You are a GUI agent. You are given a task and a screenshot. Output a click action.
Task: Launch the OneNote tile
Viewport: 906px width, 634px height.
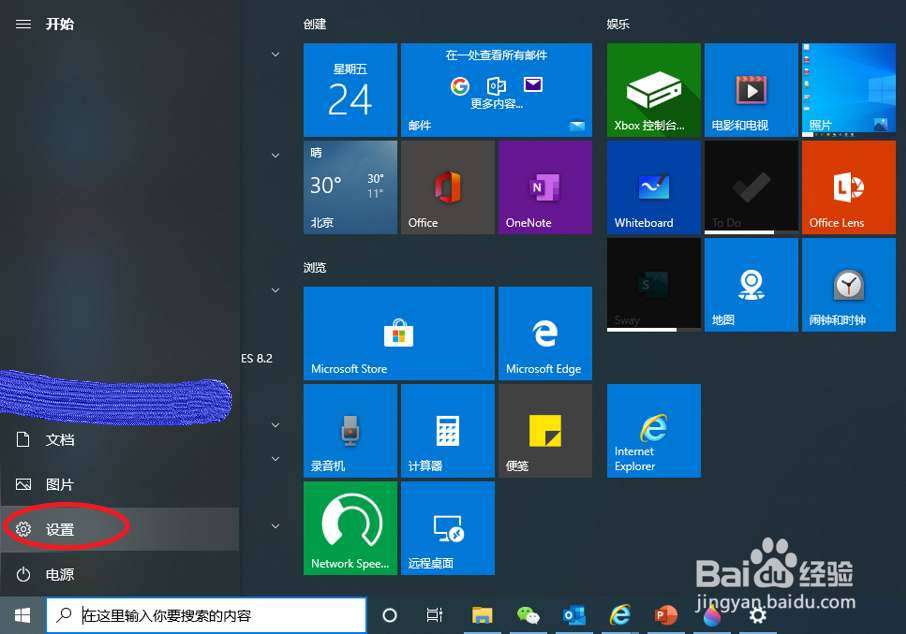tap(545, 187)
